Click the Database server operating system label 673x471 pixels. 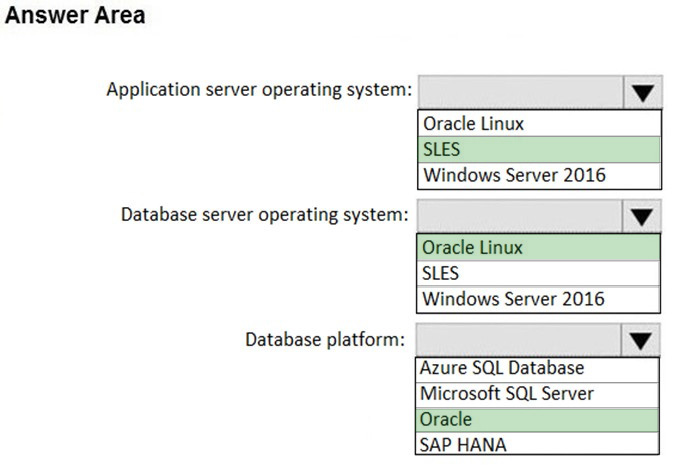[x=265, y=215]
